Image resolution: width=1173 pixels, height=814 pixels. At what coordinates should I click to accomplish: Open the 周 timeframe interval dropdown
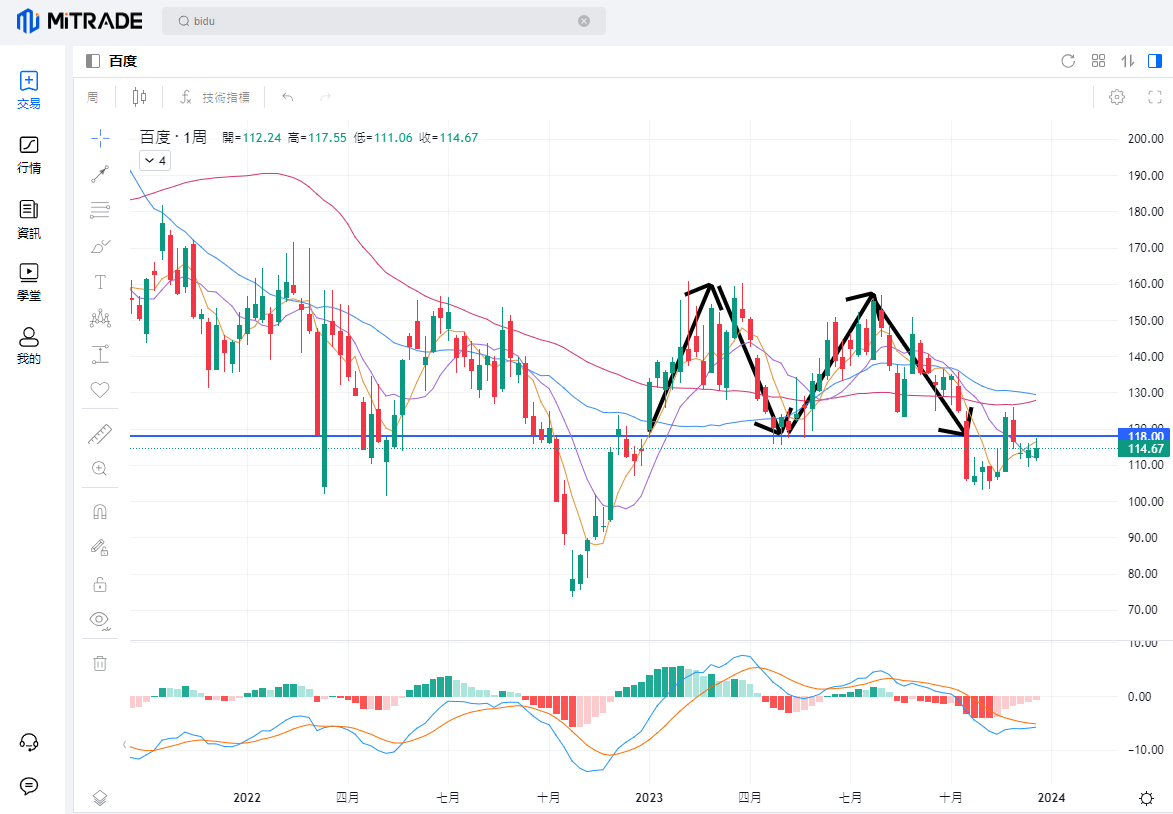[x=93, y=97]
